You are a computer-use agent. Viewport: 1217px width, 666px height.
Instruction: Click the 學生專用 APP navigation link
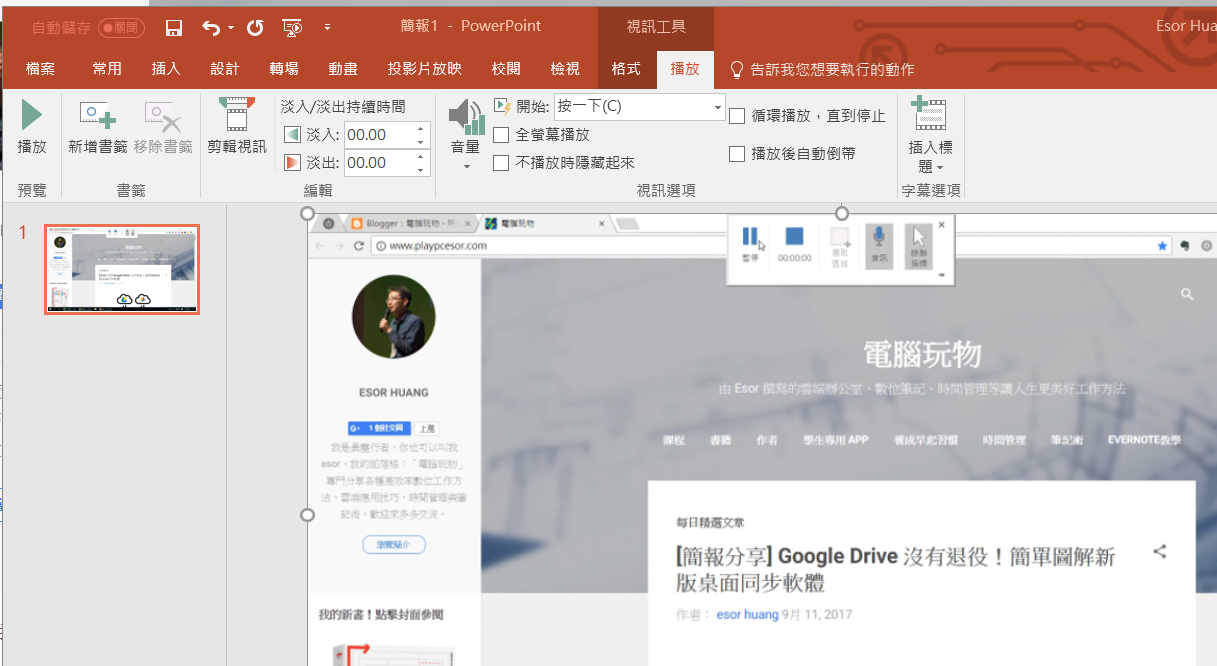834,440
